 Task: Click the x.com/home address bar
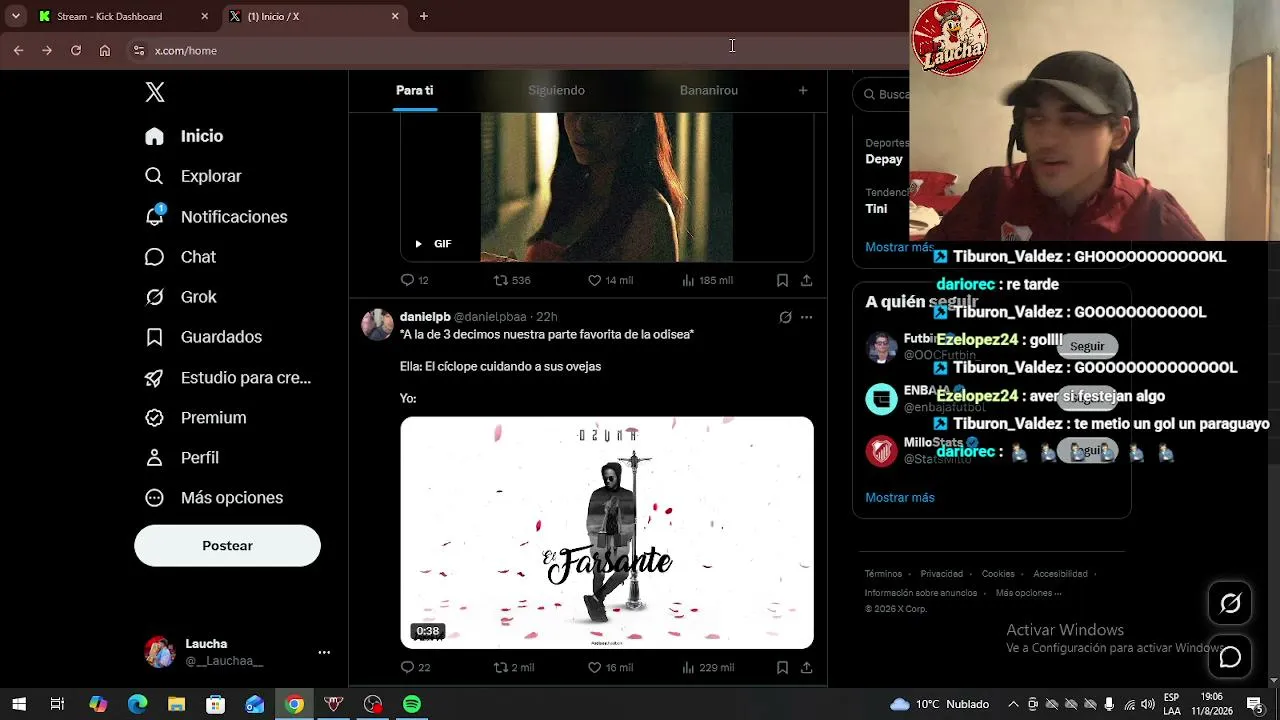point(515,50)
